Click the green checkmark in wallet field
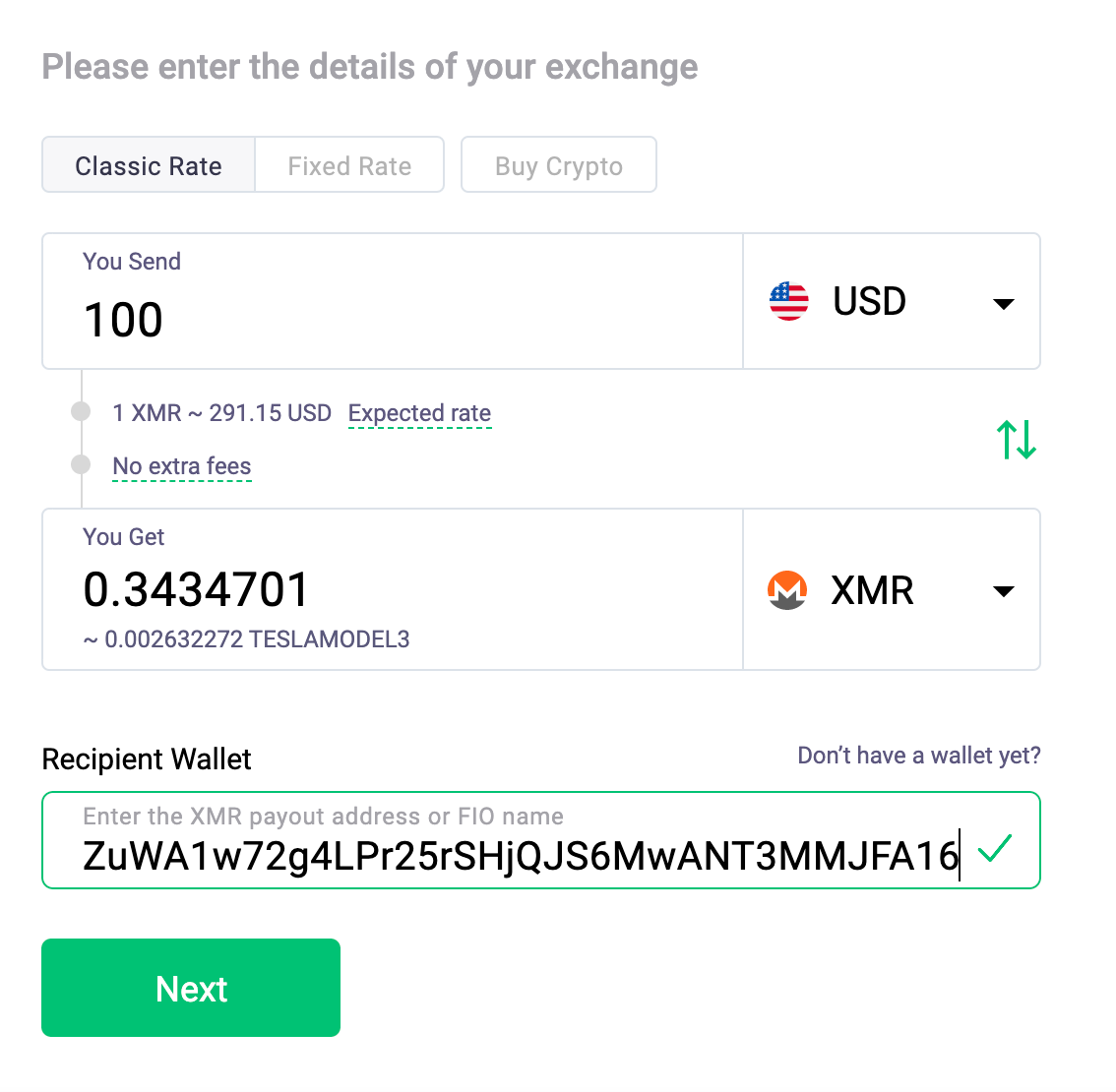Image resolution: width=1116 pixels, height=1092 pixels. point(996,847)
